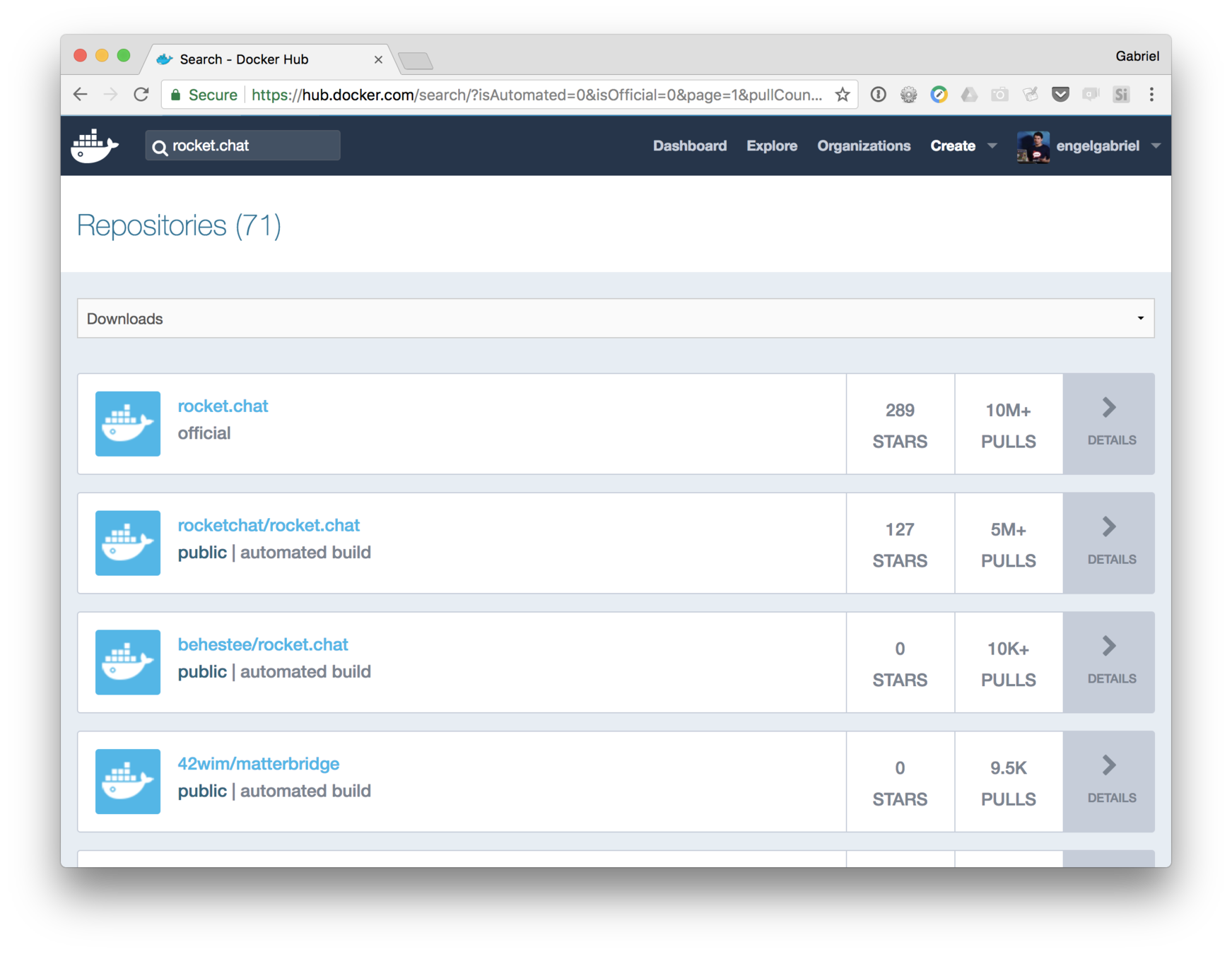The width and height of the screenshot is (1232, 954).
Task: Click 289 STARS on rocket.chat
Action: pyautogui.click(x=900, y=425)
